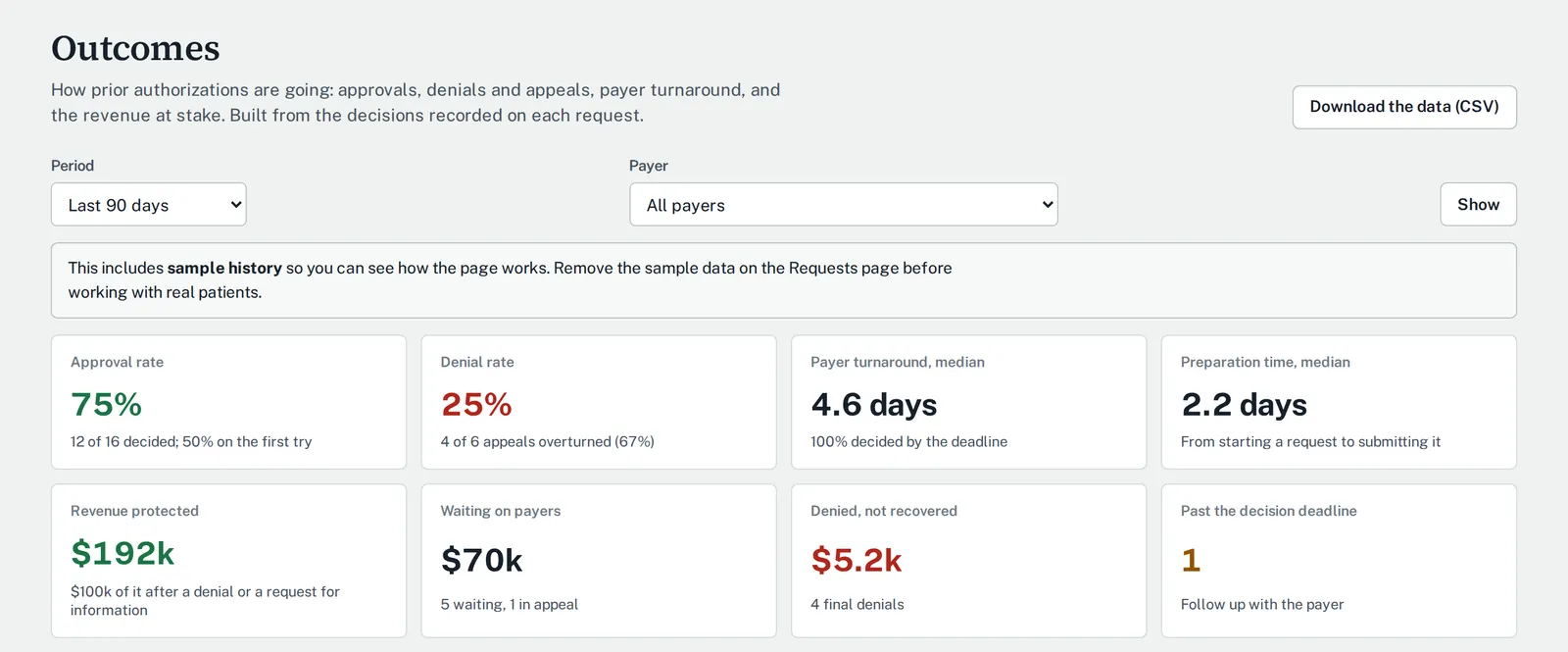Click 'Preparation time, median' label
Image resolution: width=1568 pixels, height=652 pixels.
[1265, 362]
